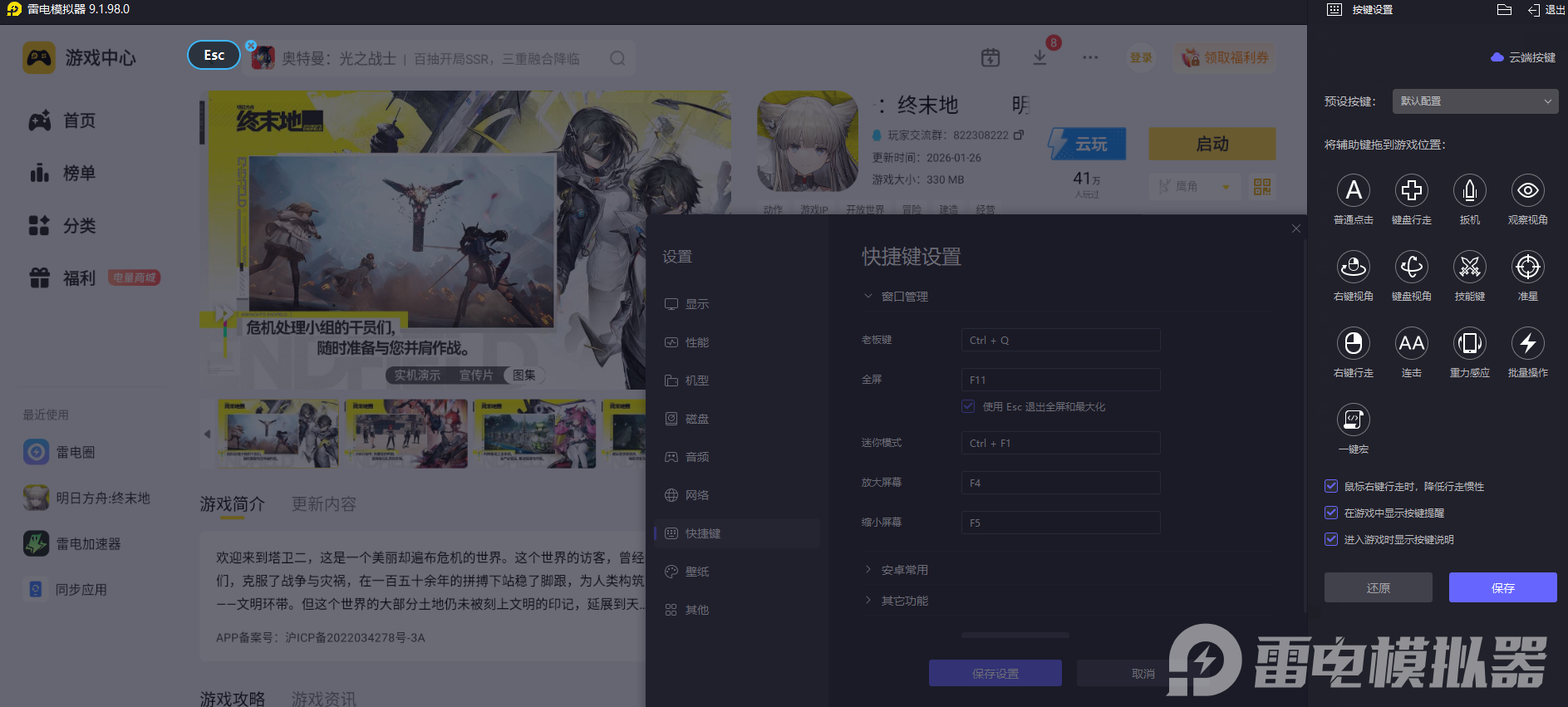Go to 首页 in game center sidebar

pyautogui.click(x=62, y=120)
